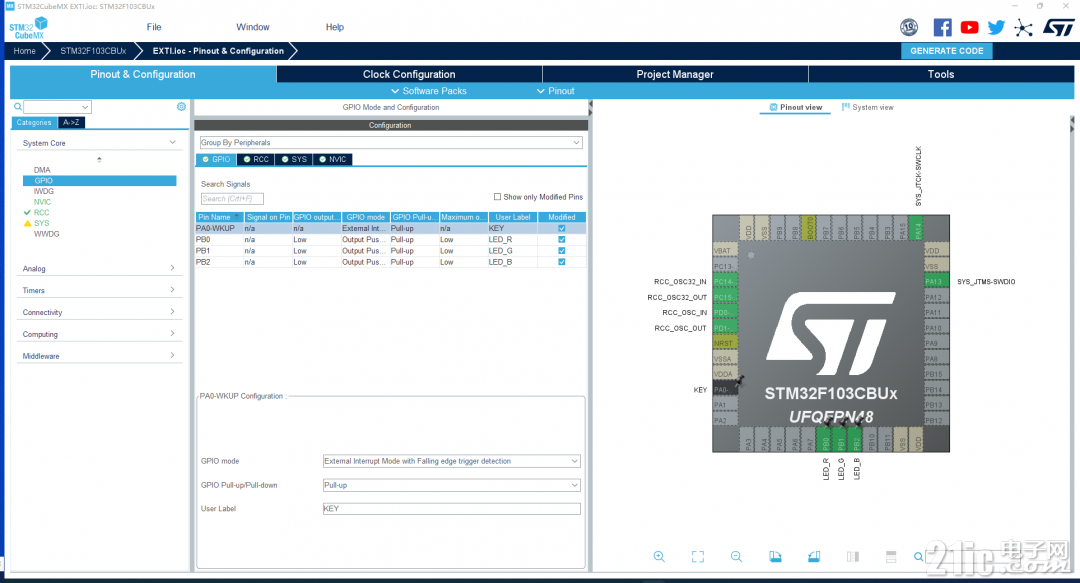
Task: Click the User Label field containing KEY
Action: 452,509
